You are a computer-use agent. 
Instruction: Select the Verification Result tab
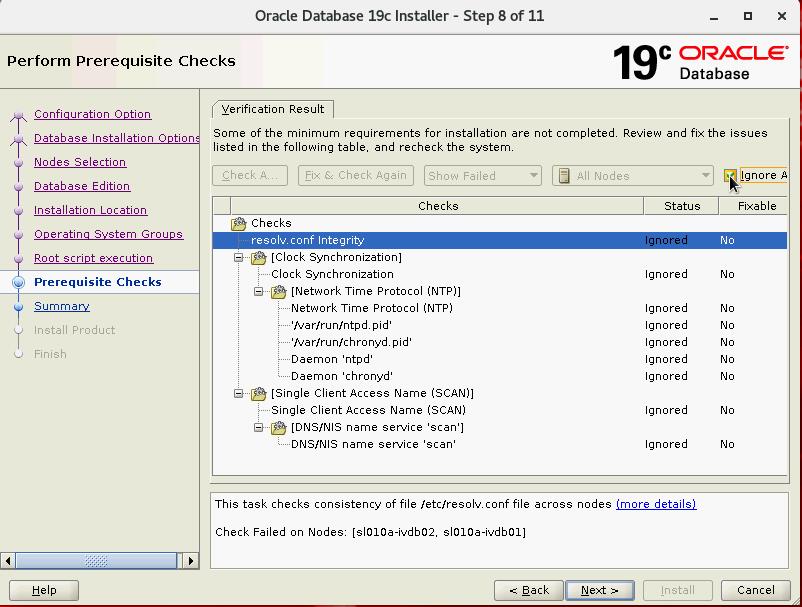[273, 109]
